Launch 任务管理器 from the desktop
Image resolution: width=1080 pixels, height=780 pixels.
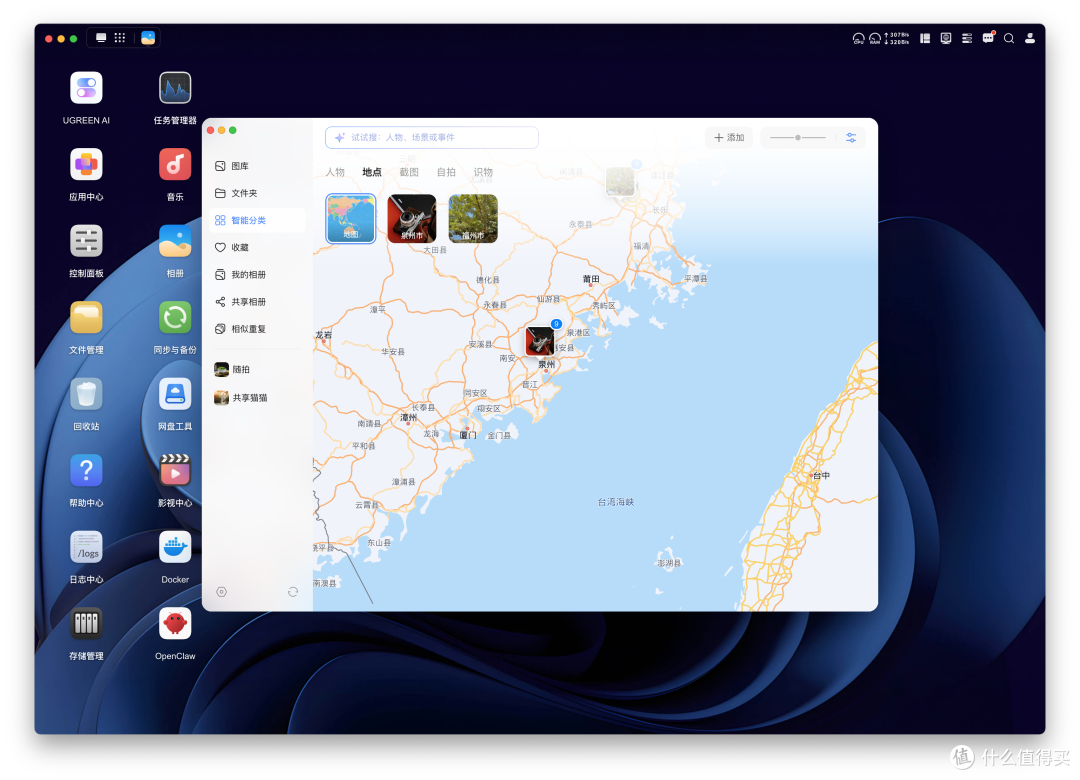(175, 88)
